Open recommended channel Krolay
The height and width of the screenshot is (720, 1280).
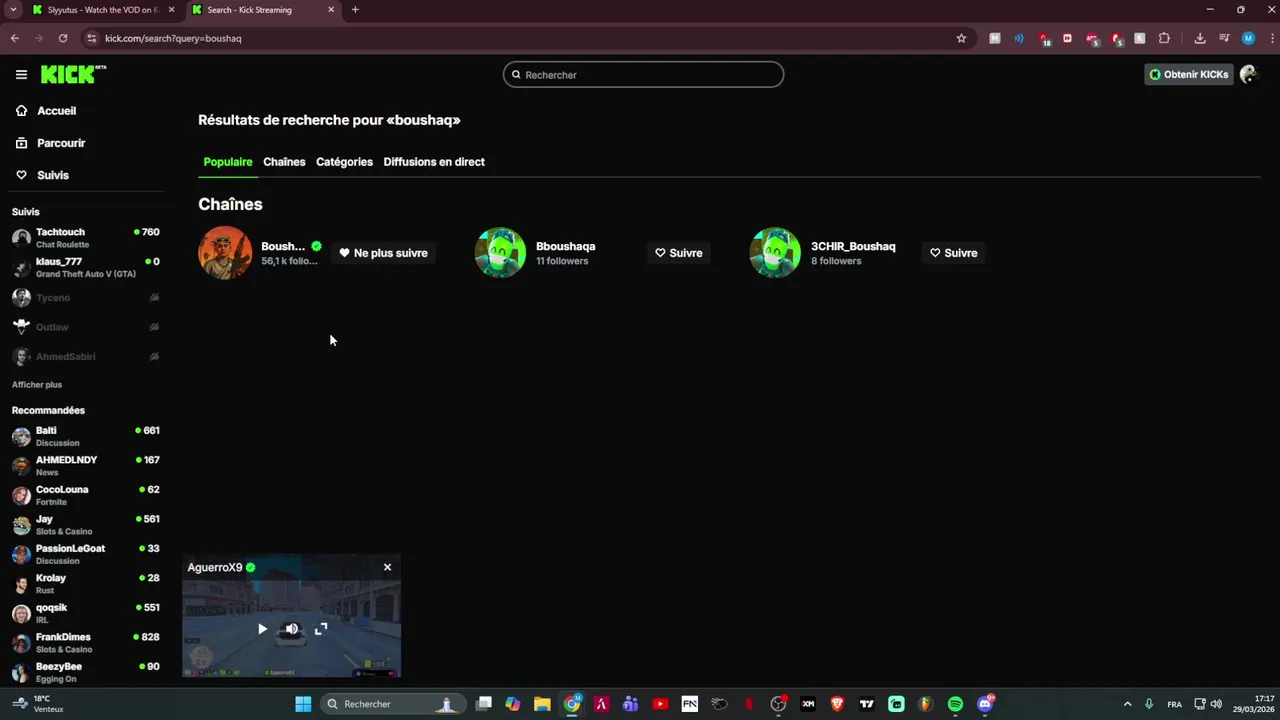pyautogui.click(x=85, y=584)
